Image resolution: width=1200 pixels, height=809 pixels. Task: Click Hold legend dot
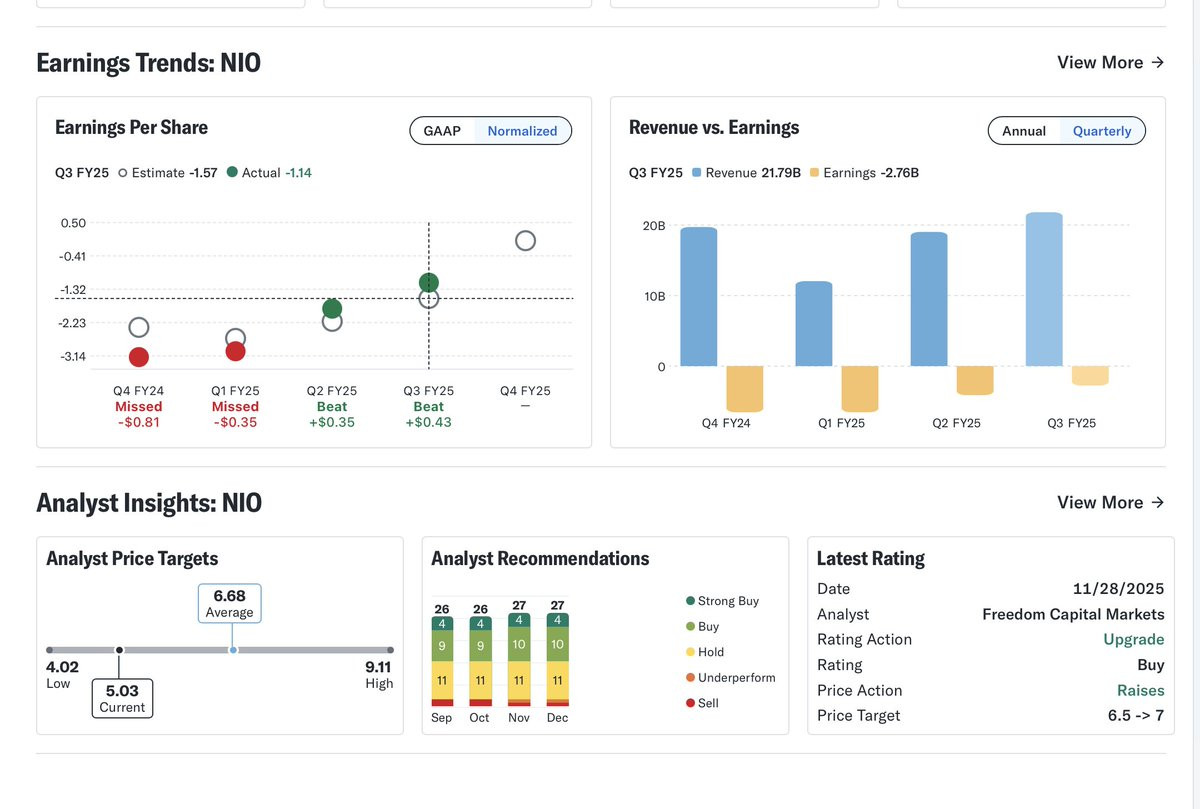tap(690, 652)
